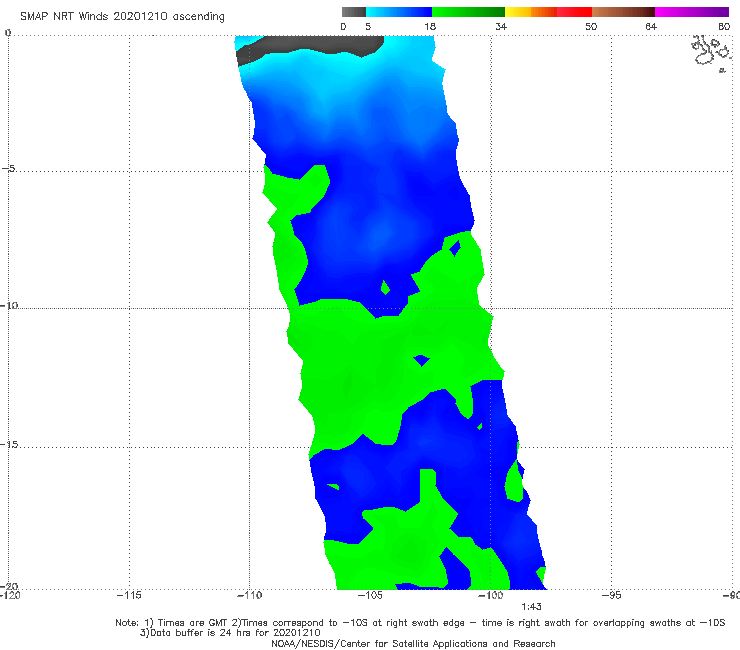This screenshot has width=740, height=650.
Task: Click the longitude label "-95"
Action: pos(612,595)
